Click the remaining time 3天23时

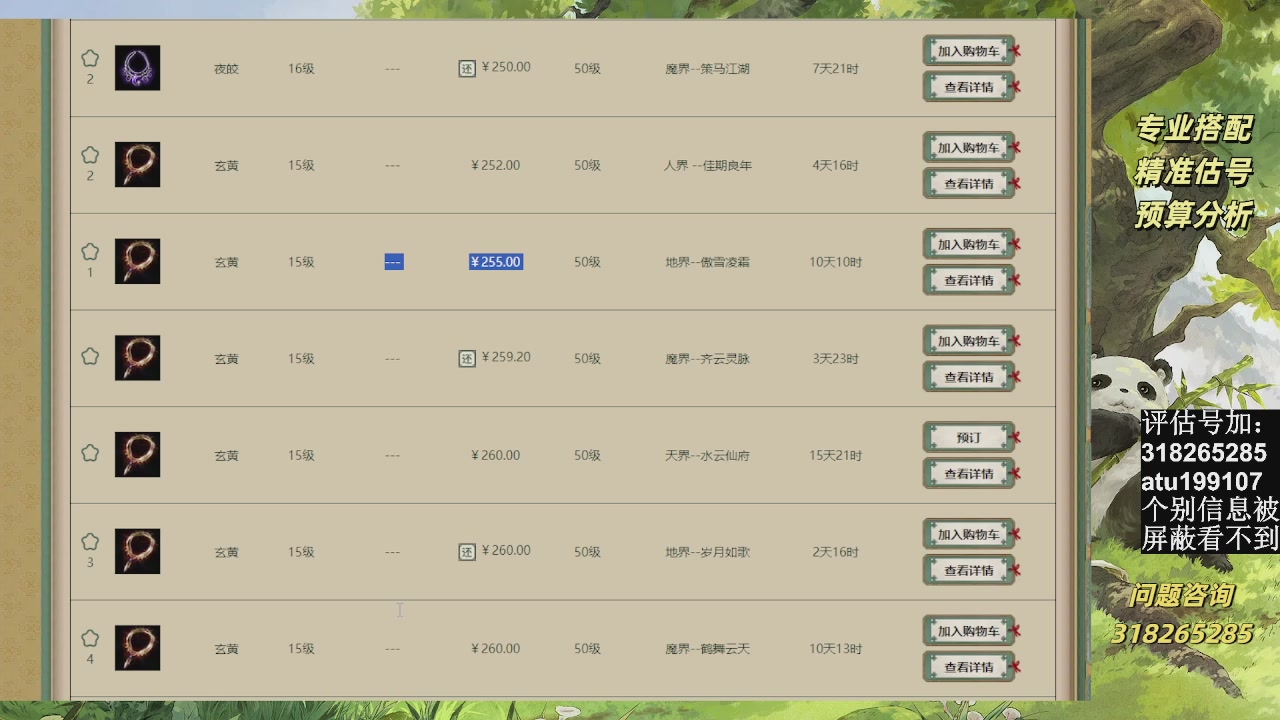click(x=835, y=359)
